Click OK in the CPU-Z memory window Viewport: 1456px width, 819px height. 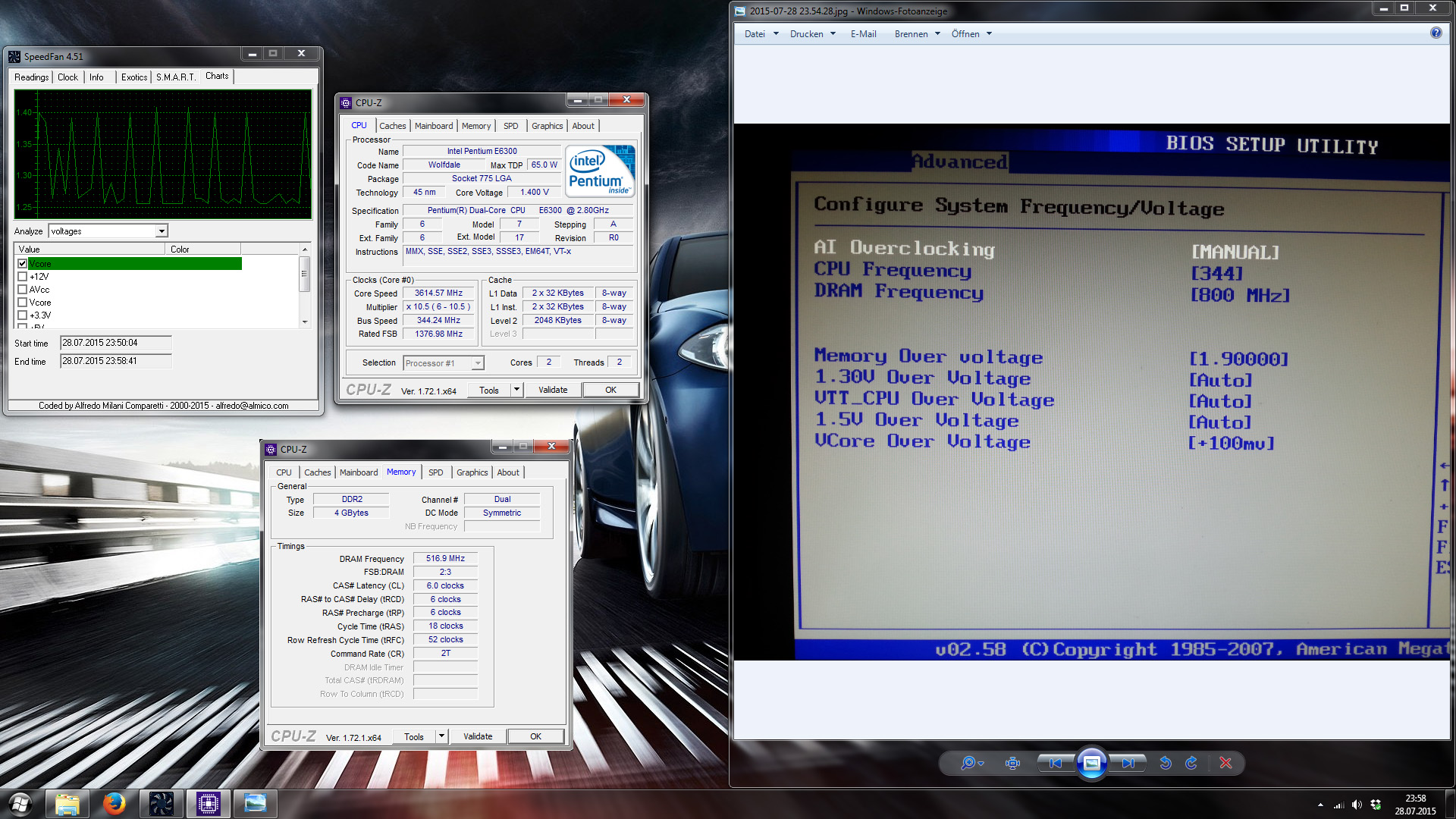[x=535, y=736]
